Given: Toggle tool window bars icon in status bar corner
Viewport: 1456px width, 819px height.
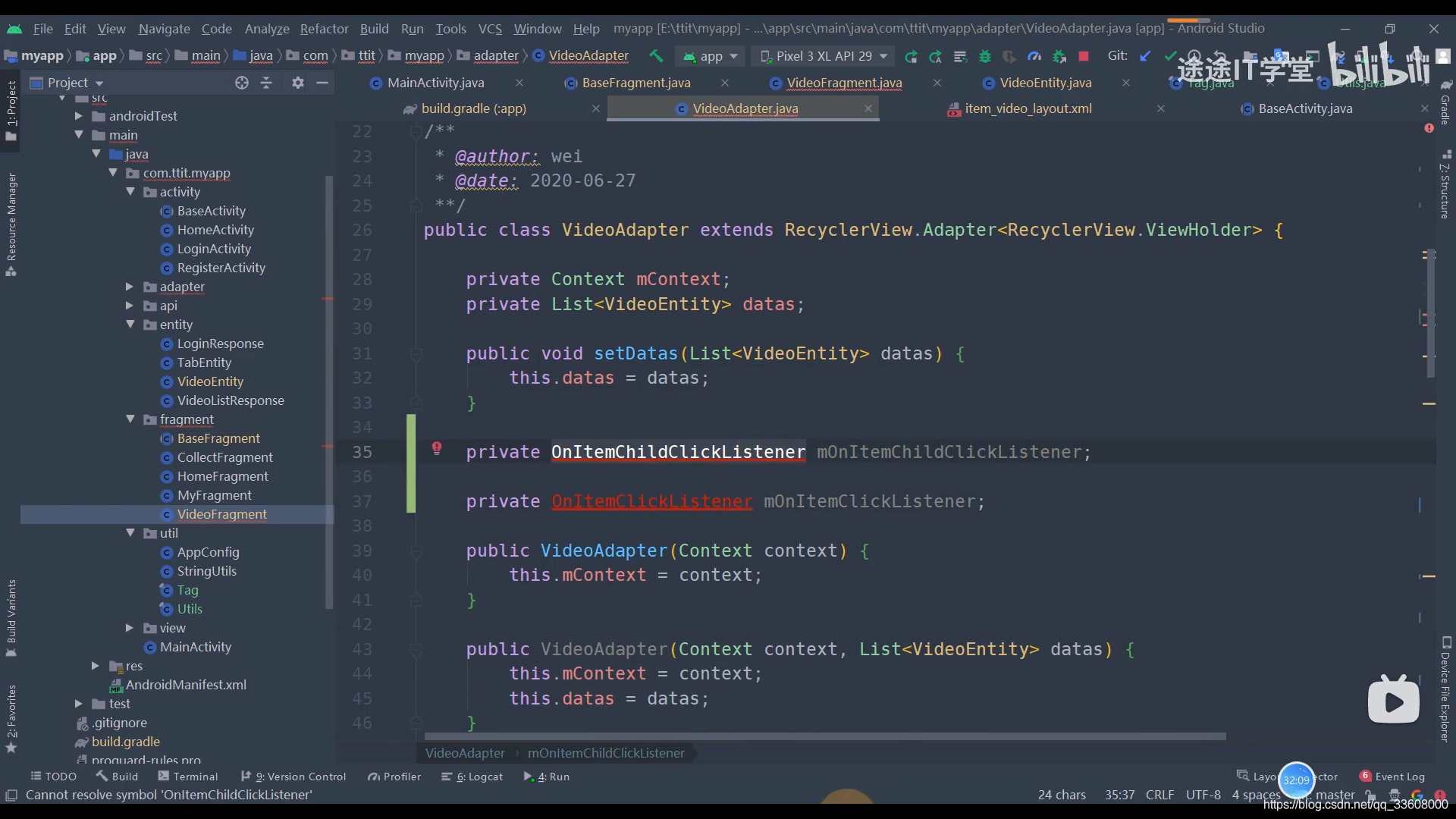Looking at the screenshot, I should click(11, 795).
